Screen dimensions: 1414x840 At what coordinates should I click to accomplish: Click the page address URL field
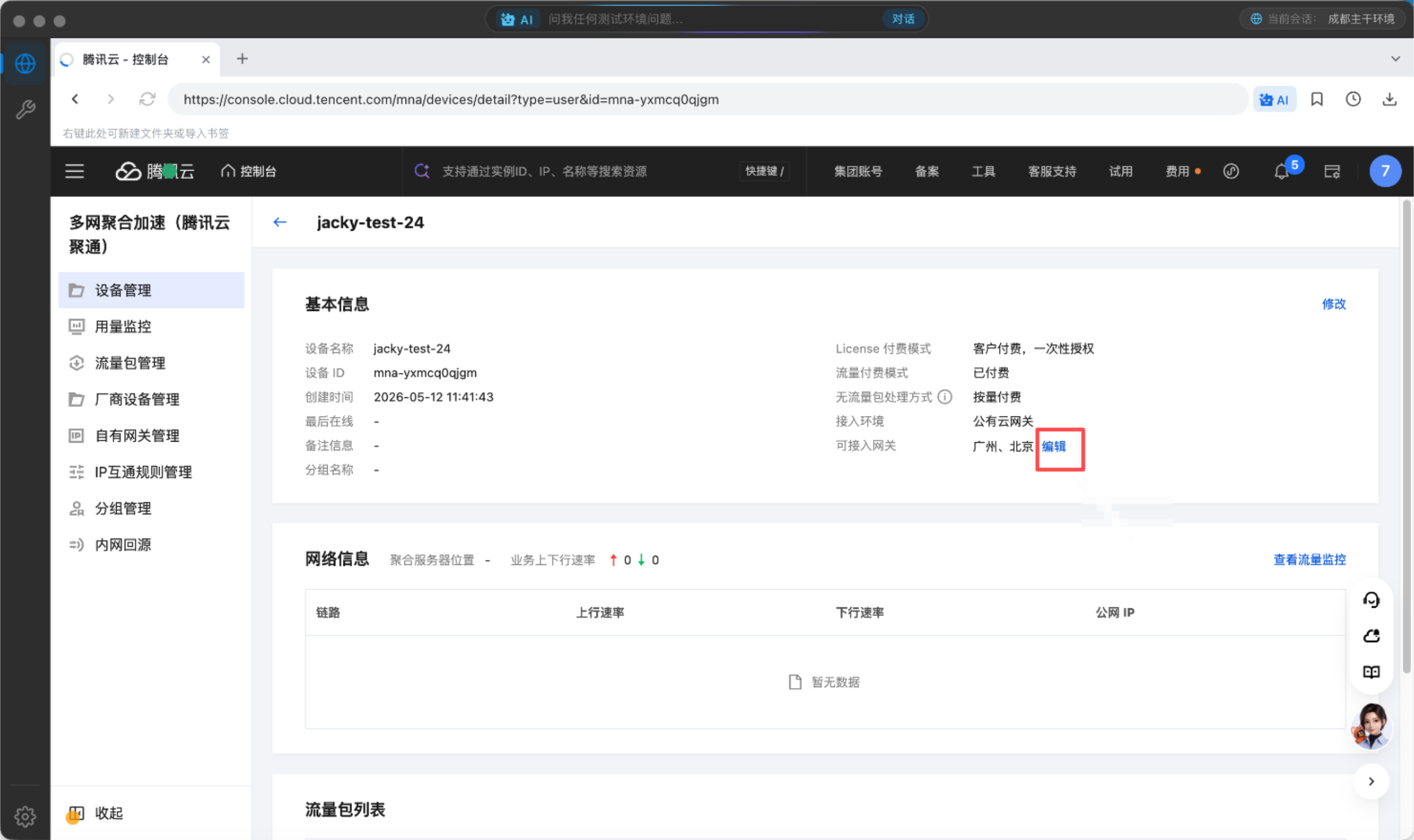(708, 99)
